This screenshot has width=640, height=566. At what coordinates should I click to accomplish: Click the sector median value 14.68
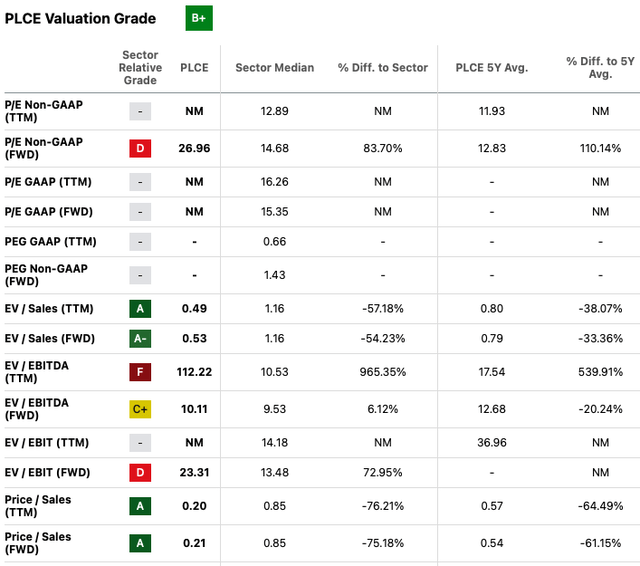click(275, 148)
